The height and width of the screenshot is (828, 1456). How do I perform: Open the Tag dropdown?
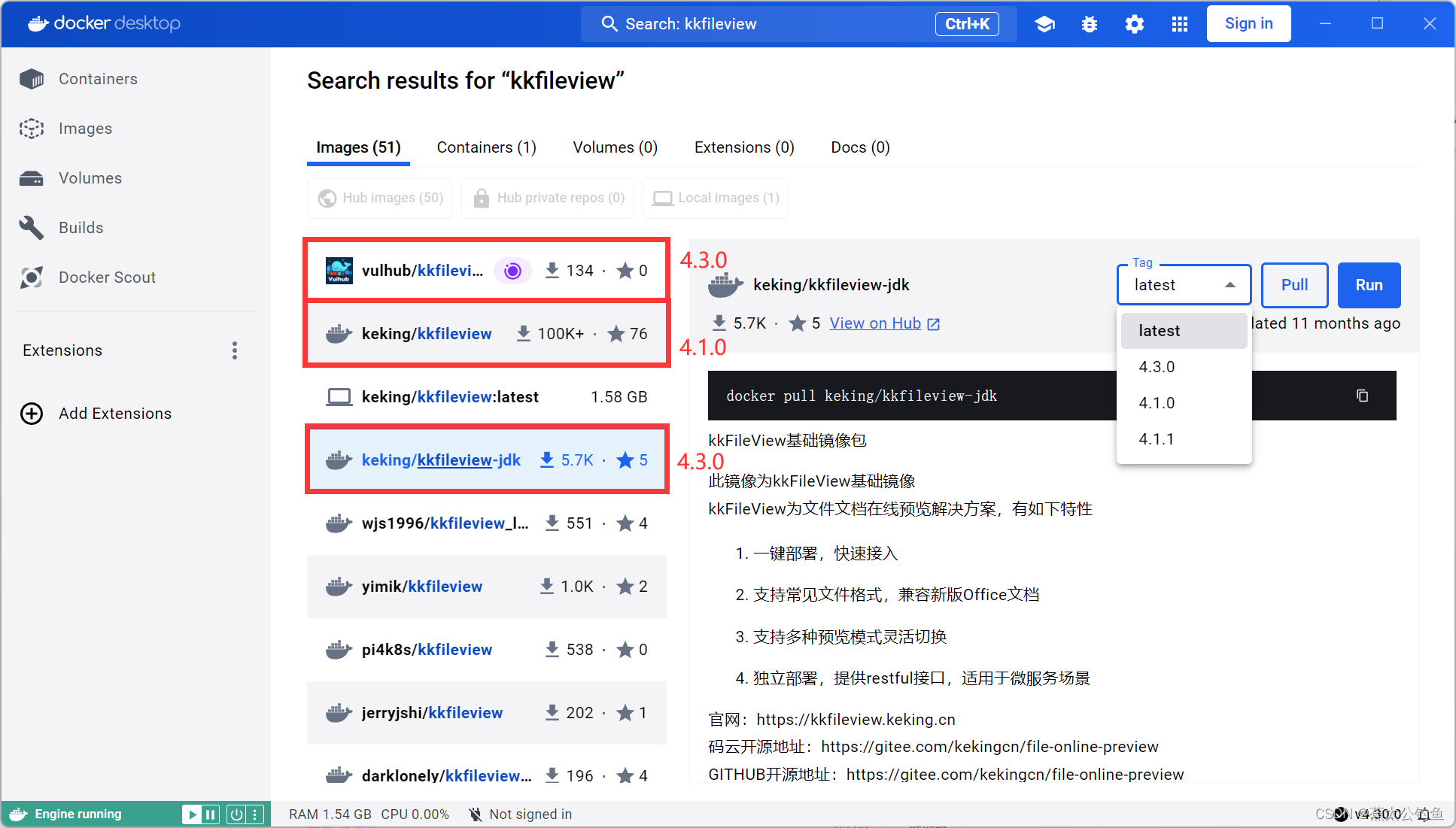(x=1184, y=284)
